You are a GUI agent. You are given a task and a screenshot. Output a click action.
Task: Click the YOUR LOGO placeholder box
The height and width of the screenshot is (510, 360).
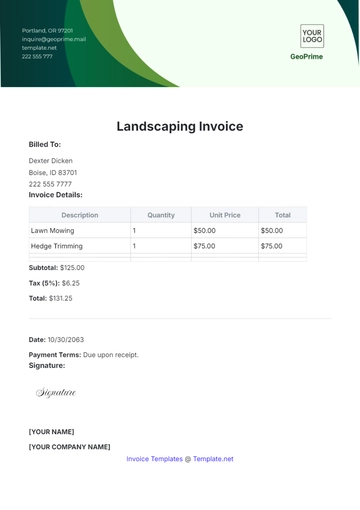pos(312,36)
